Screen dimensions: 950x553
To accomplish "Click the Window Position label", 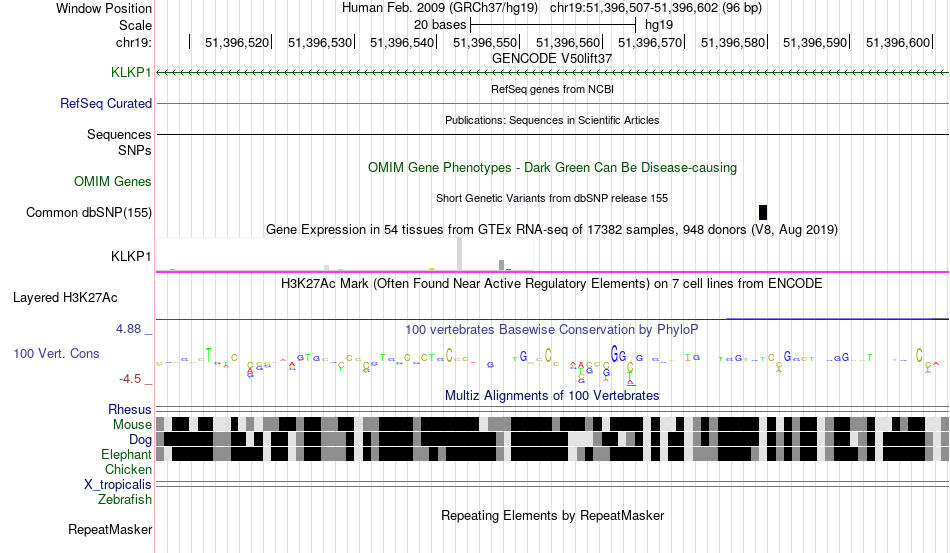I will [104, 8].
